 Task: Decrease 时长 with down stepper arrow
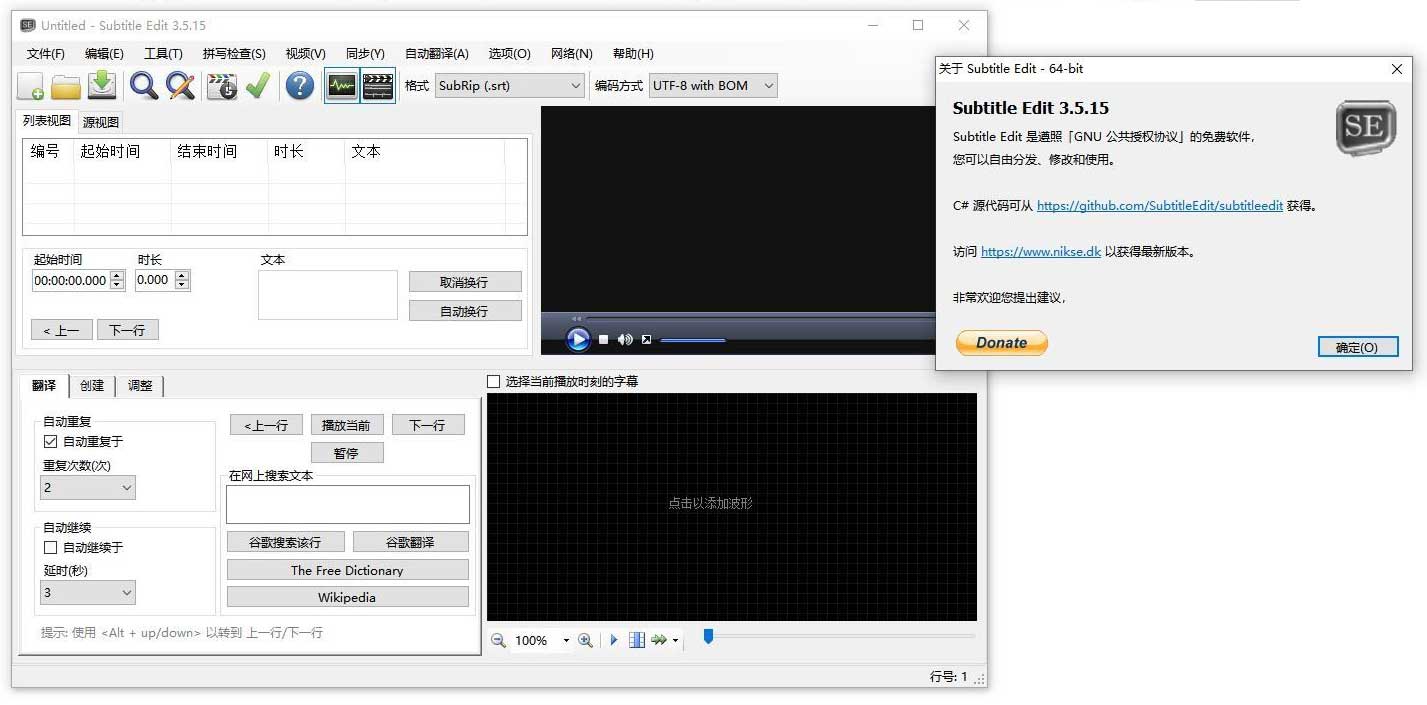coord(182,285)
